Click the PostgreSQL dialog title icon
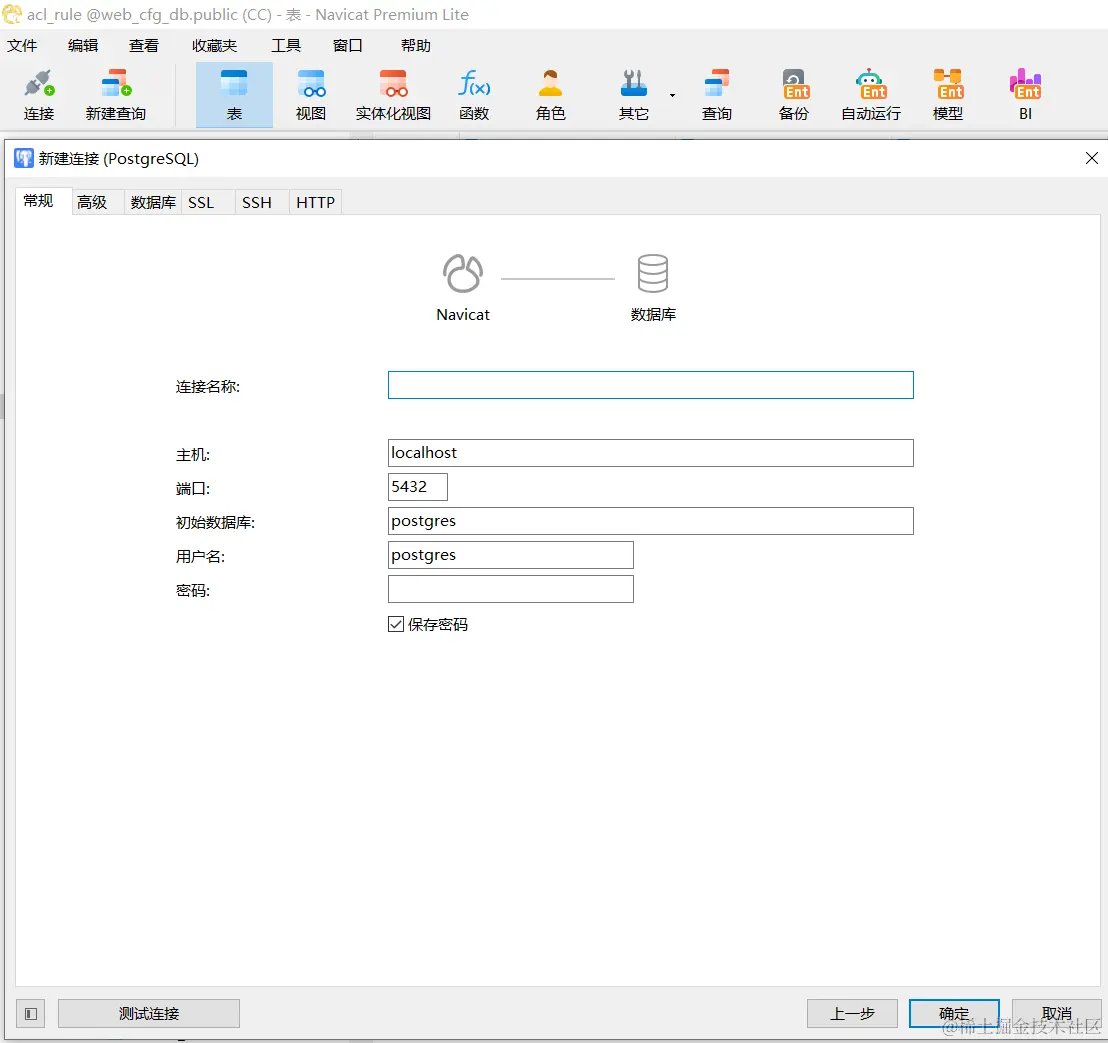The image size is (1108, 1043). coord(24,158)
